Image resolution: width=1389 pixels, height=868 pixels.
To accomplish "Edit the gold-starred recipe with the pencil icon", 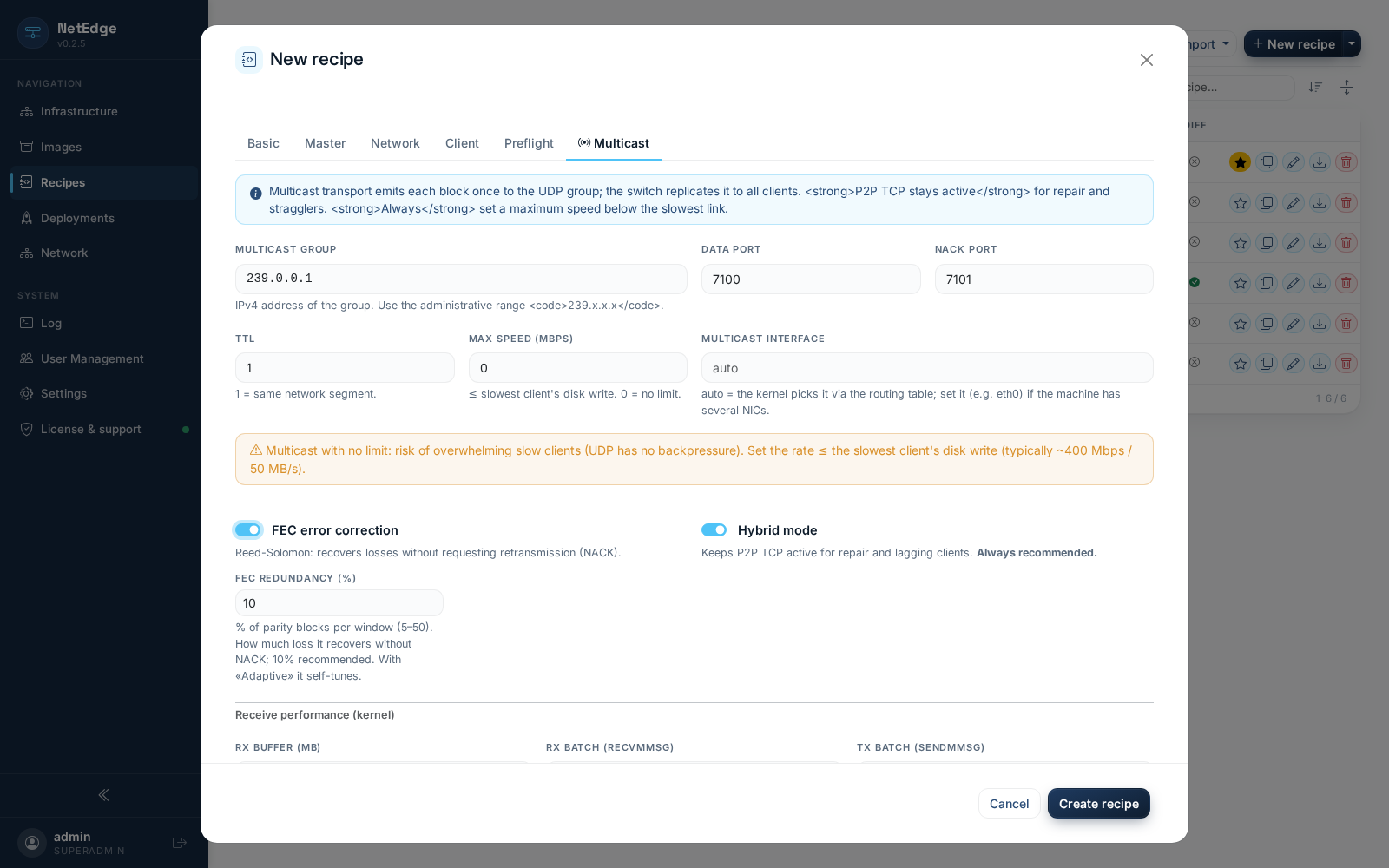I will click(1294, 162).
